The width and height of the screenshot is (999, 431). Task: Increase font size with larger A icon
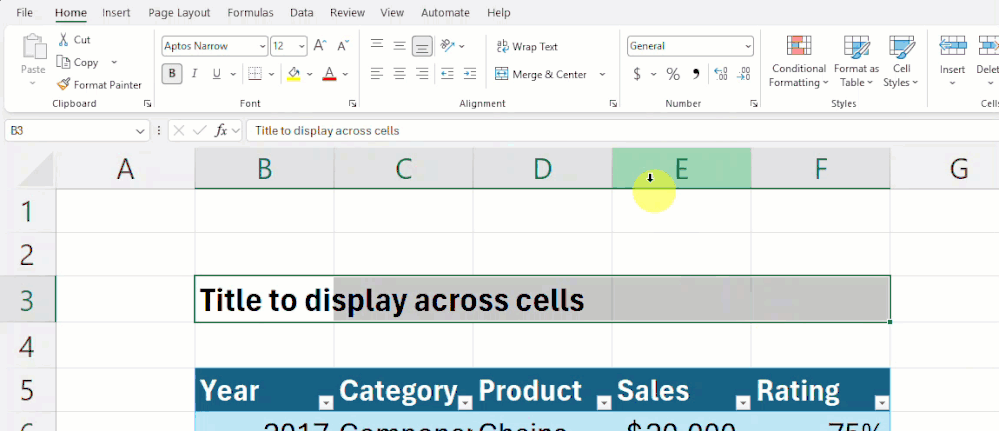coord(320,46)
